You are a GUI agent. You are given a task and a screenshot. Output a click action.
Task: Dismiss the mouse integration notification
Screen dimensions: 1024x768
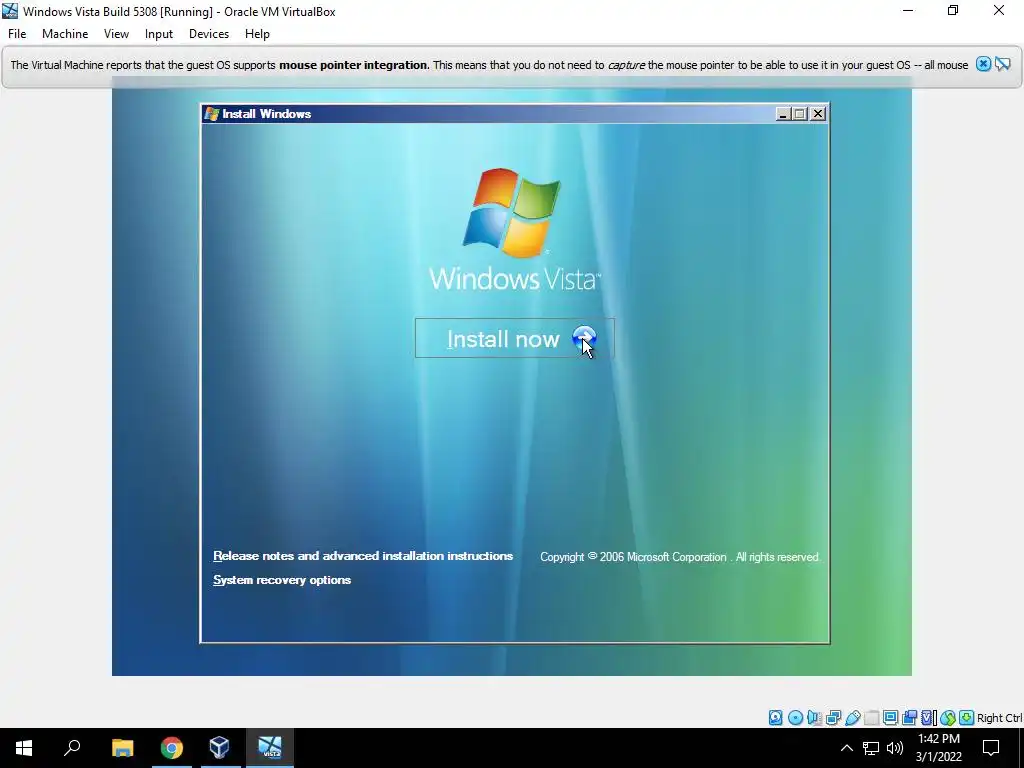click(983, 64)
